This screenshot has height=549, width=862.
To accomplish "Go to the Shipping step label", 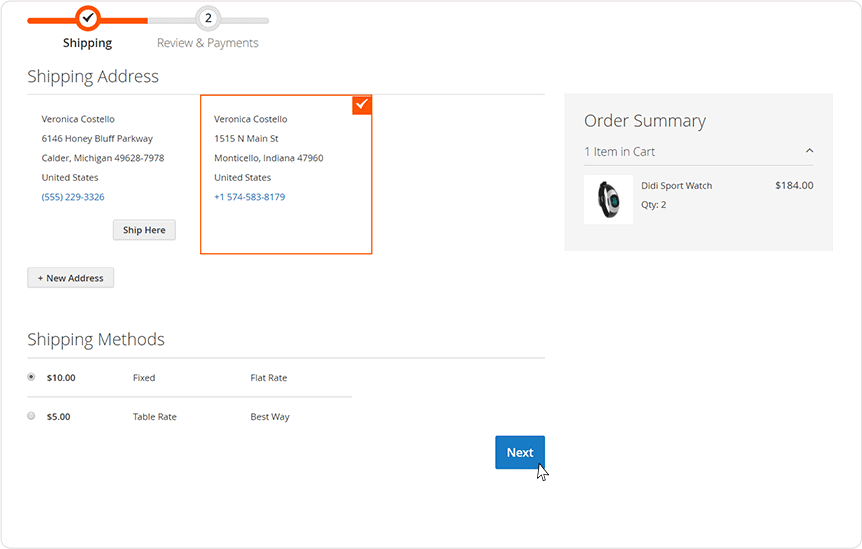I will coord(88,43).
